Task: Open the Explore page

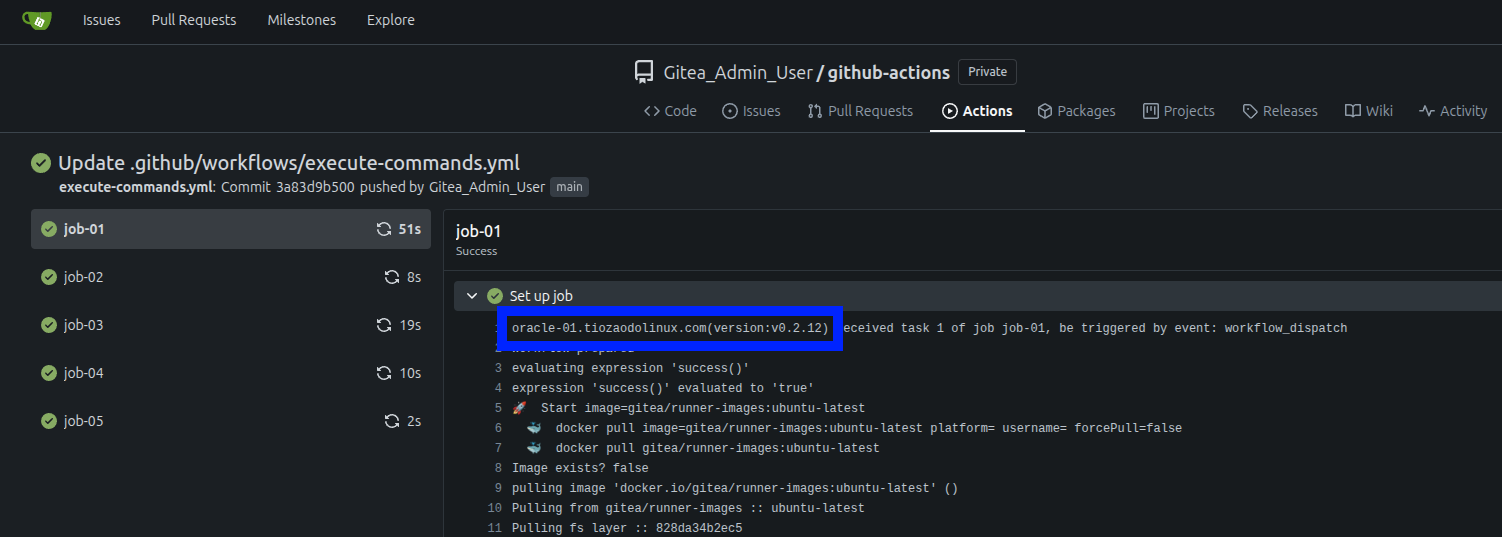Action: [391, 20]
